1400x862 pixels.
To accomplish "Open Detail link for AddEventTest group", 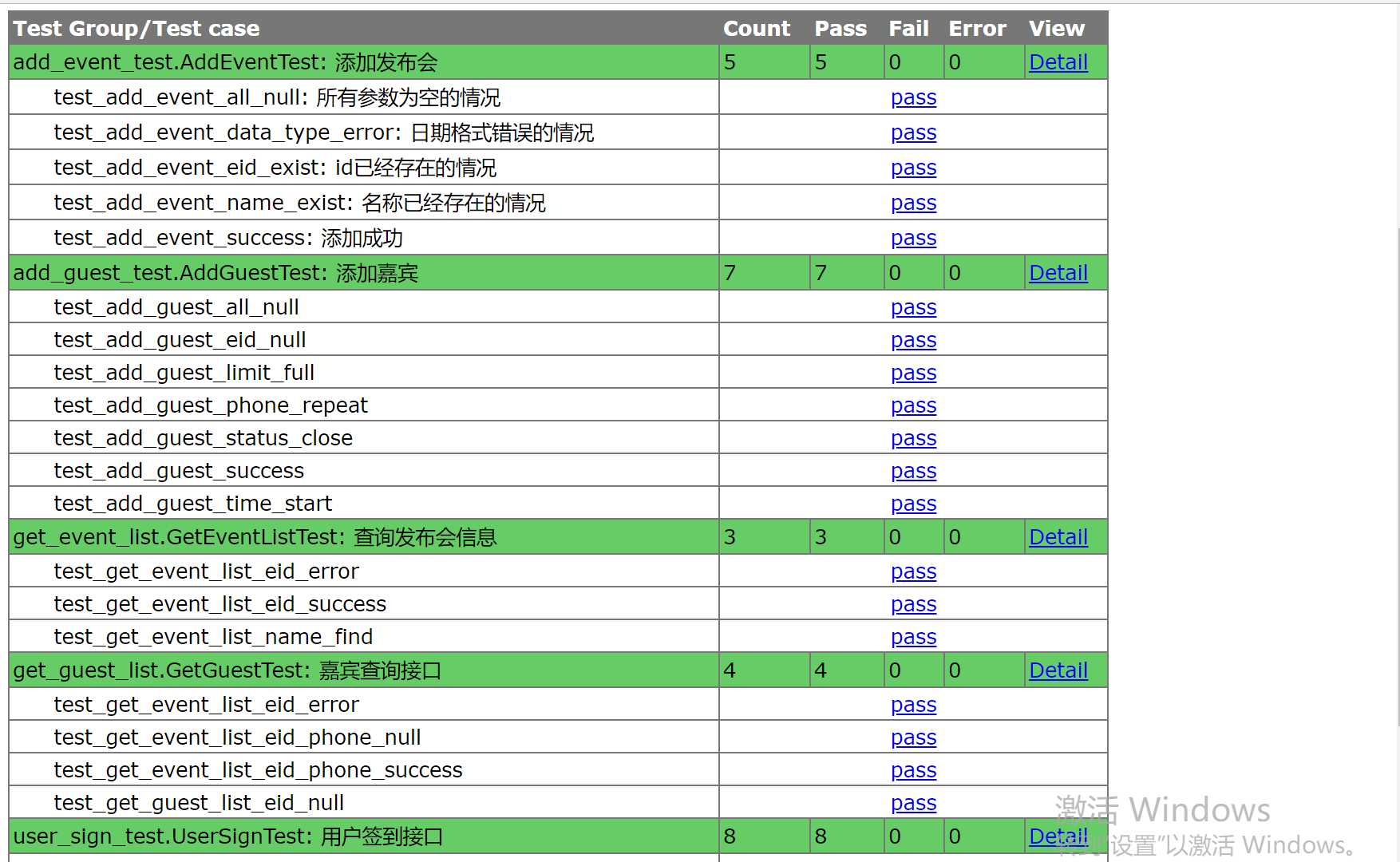I will pyautogui.click(x=1058, y=62).
